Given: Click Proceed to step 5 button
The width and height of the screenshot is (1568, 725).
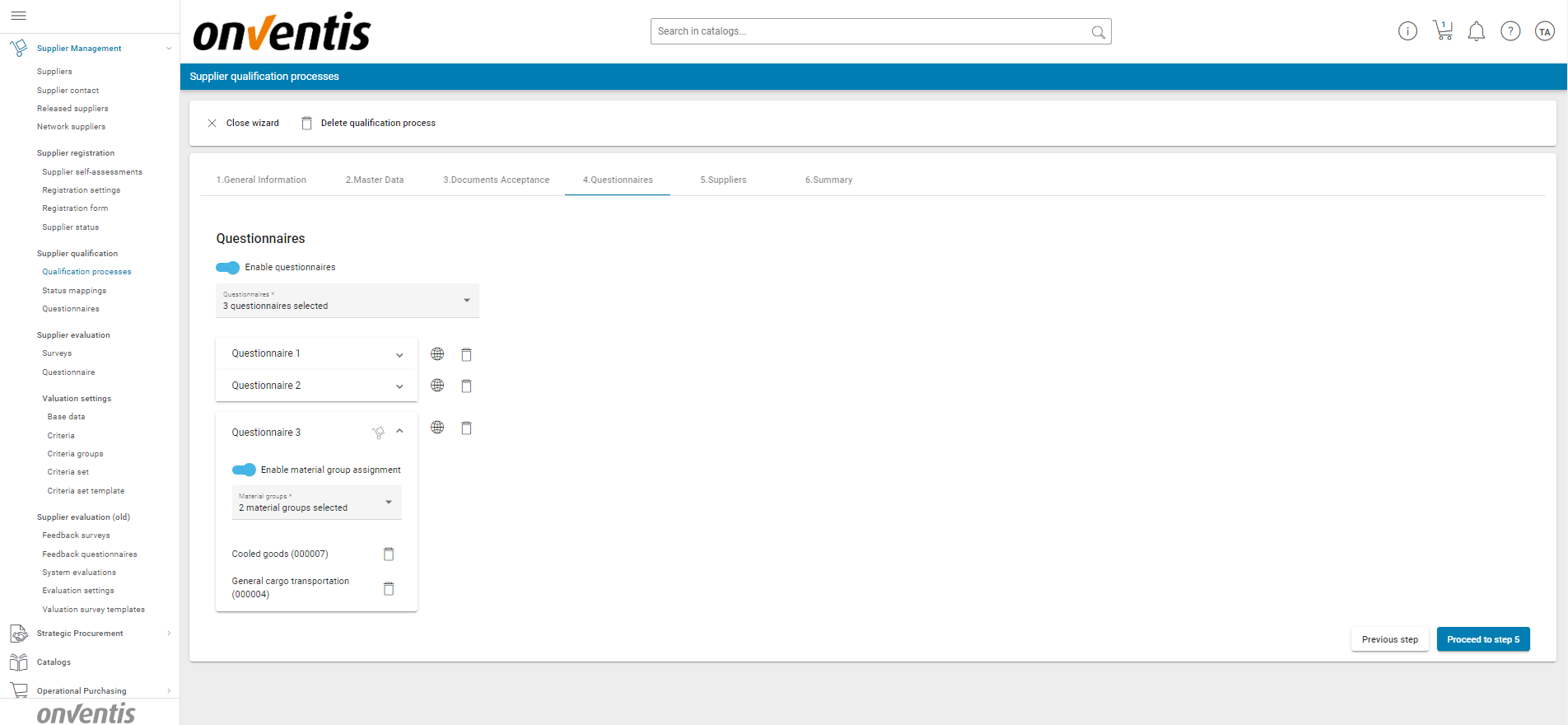Looking at the screenshot, I should 1482,639.
